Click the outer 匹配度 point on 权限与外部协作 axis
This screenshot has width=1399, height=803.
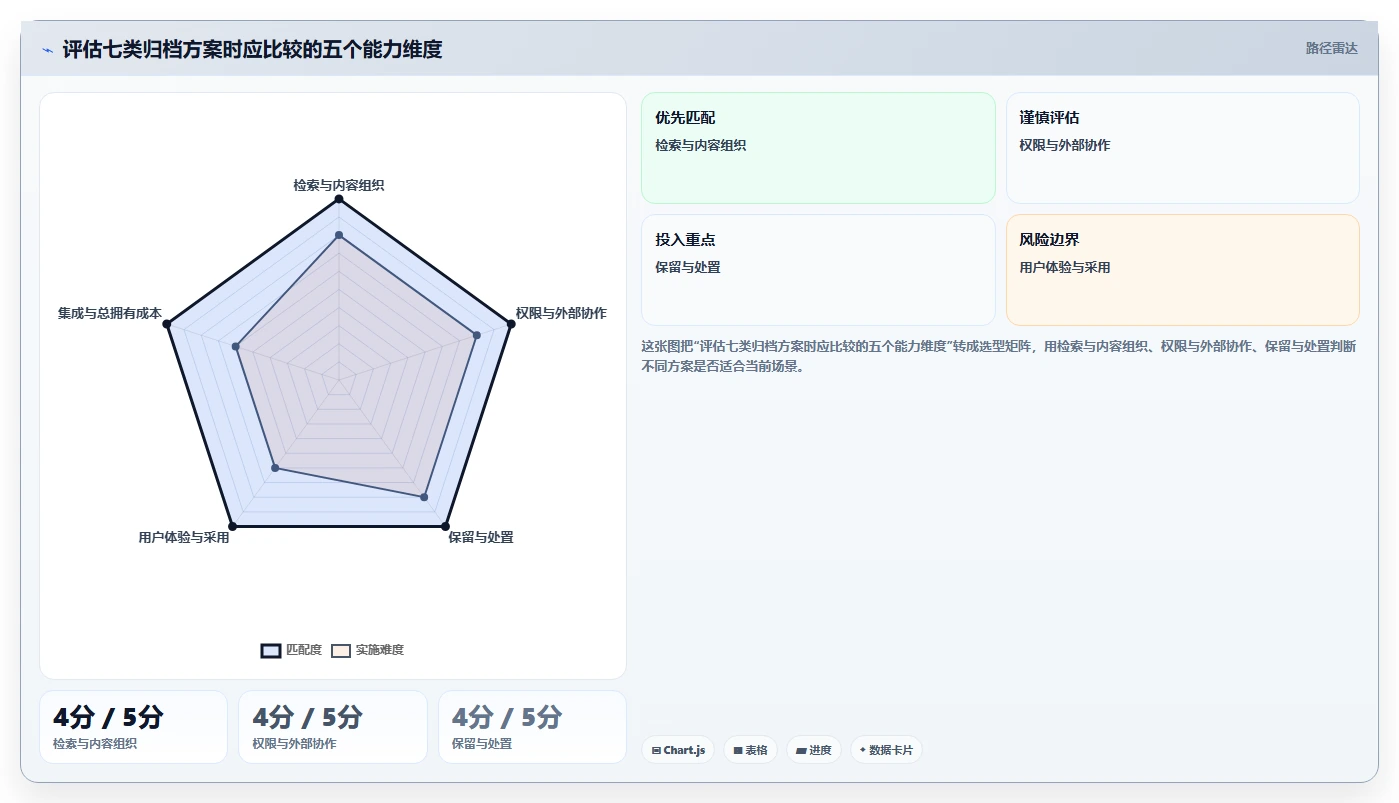pyautogui.click(x=511, y=324)
